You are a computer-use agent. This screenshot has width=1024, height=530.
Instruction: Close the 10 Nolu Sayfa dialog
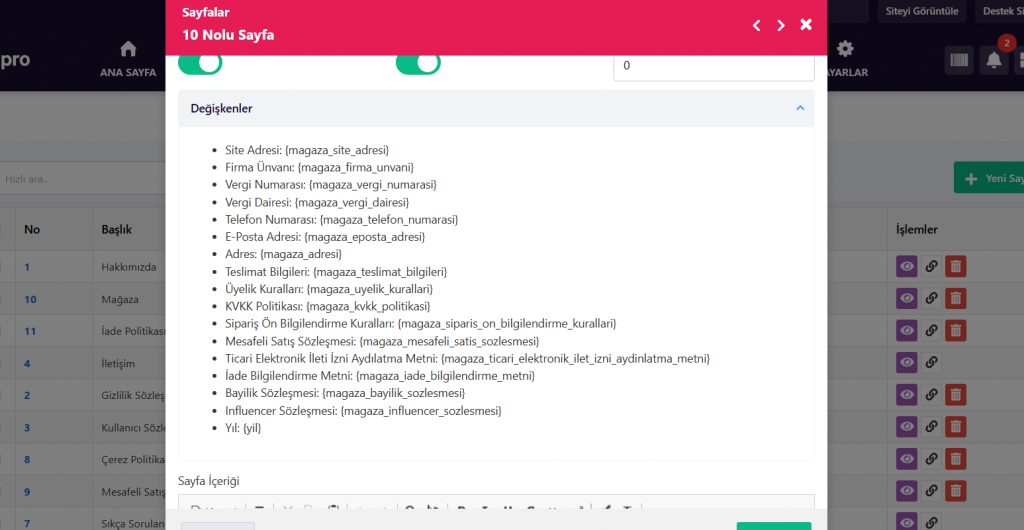pyautogui.click(x=806, y=25)
